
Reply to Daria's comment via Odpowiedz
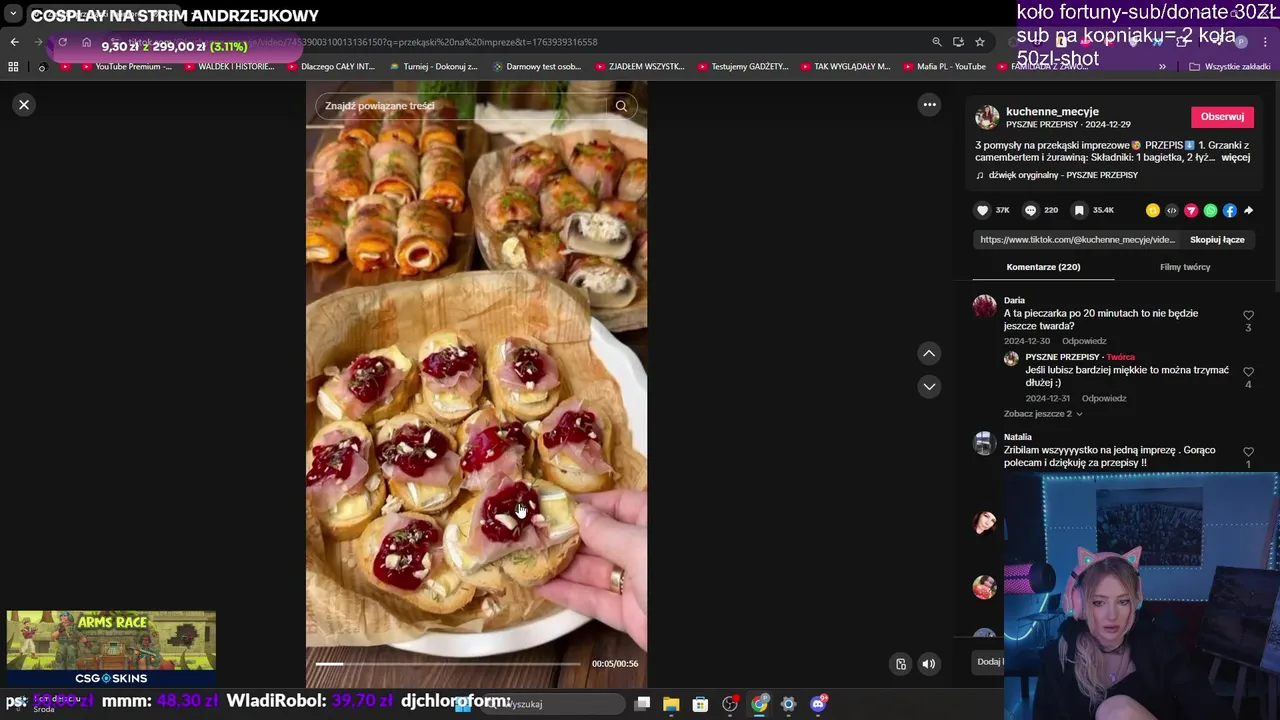(x=1084, y=341)
